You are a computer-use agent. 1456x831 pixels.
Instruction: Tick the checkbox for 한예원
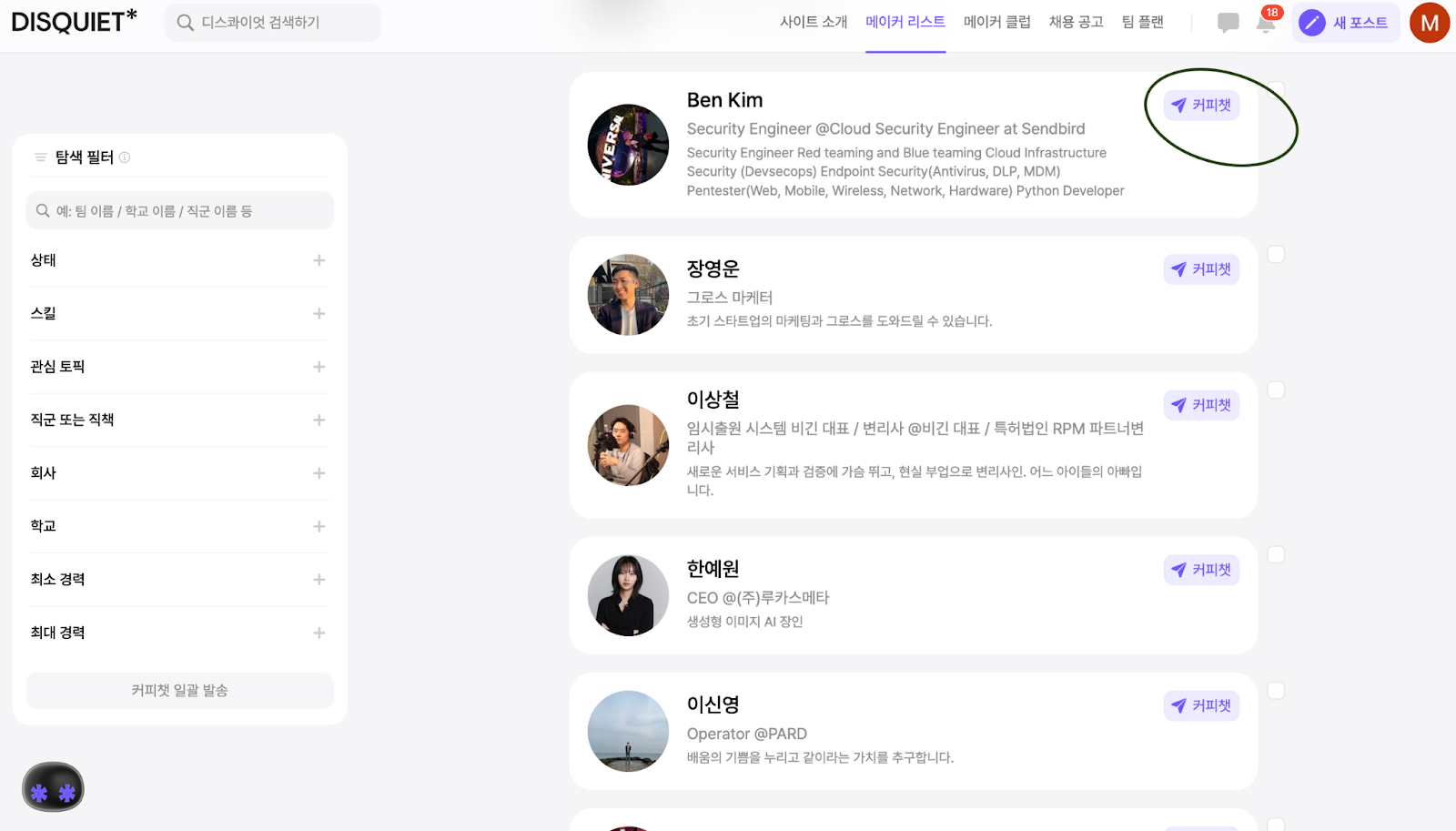[1276, 554]
